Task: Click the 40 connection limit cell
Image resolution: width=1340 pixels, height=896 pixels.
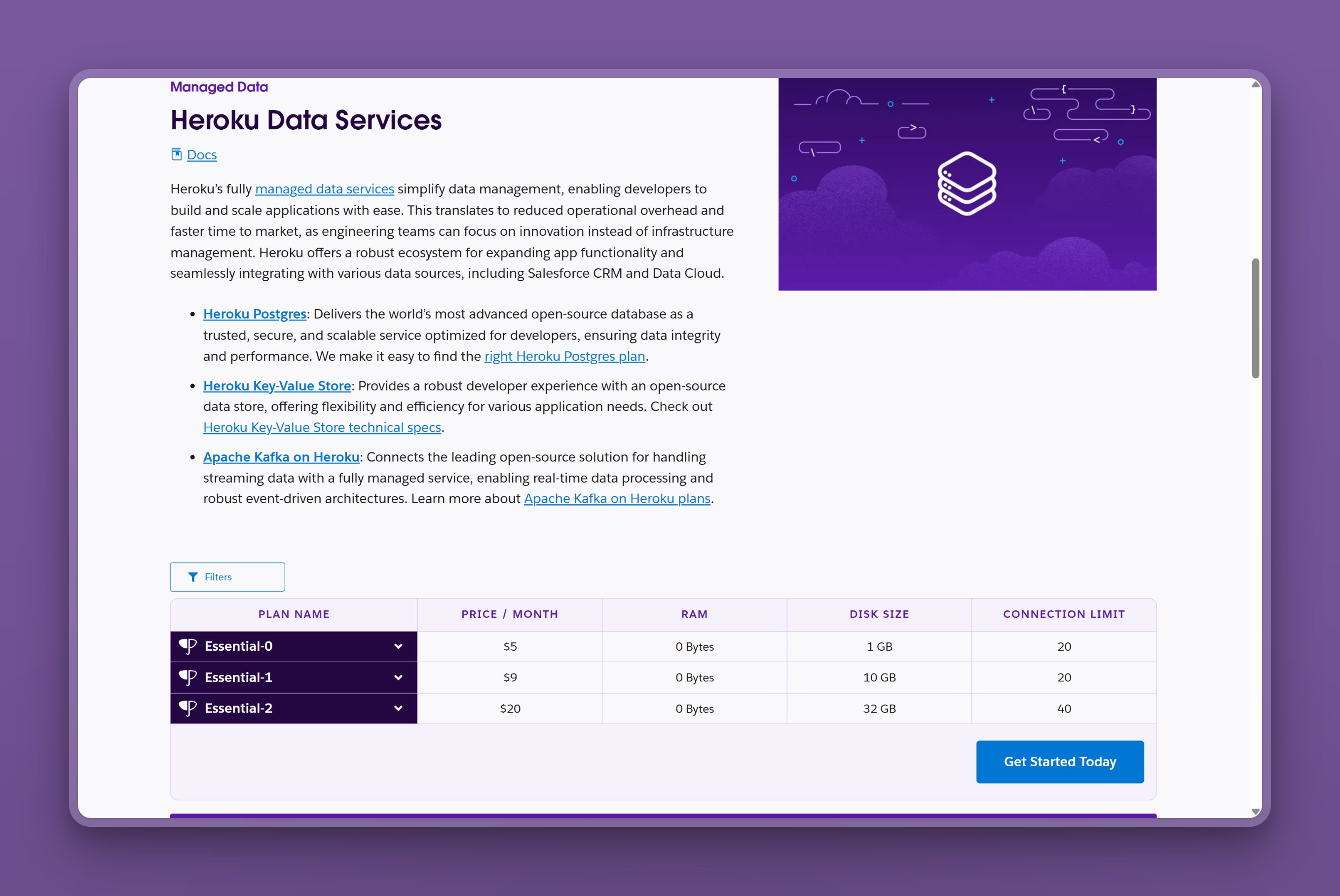Action: click(x=1064, y=709)
